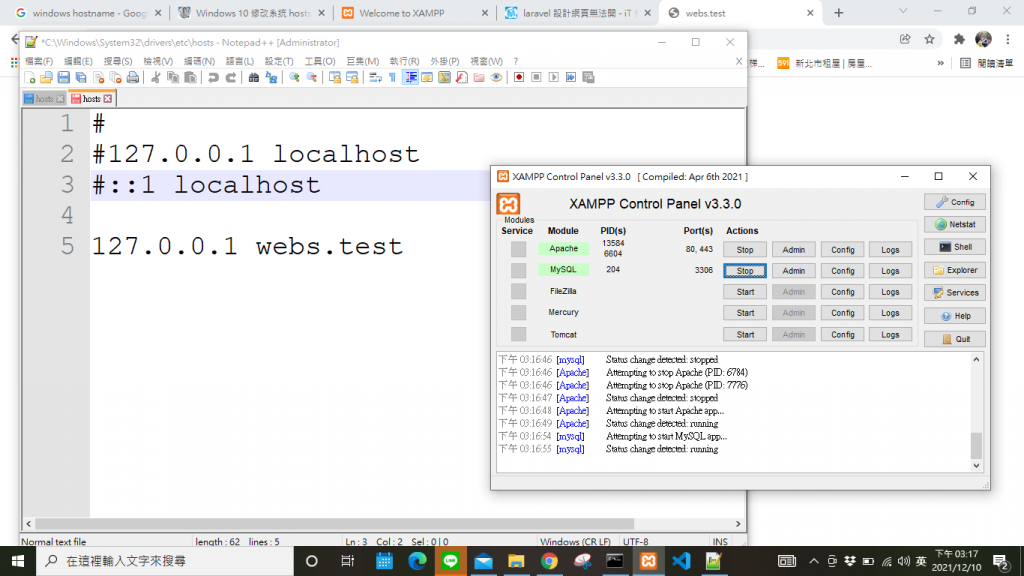
Task: Click the Record Macro red dot icon
Action: (519, 78)
